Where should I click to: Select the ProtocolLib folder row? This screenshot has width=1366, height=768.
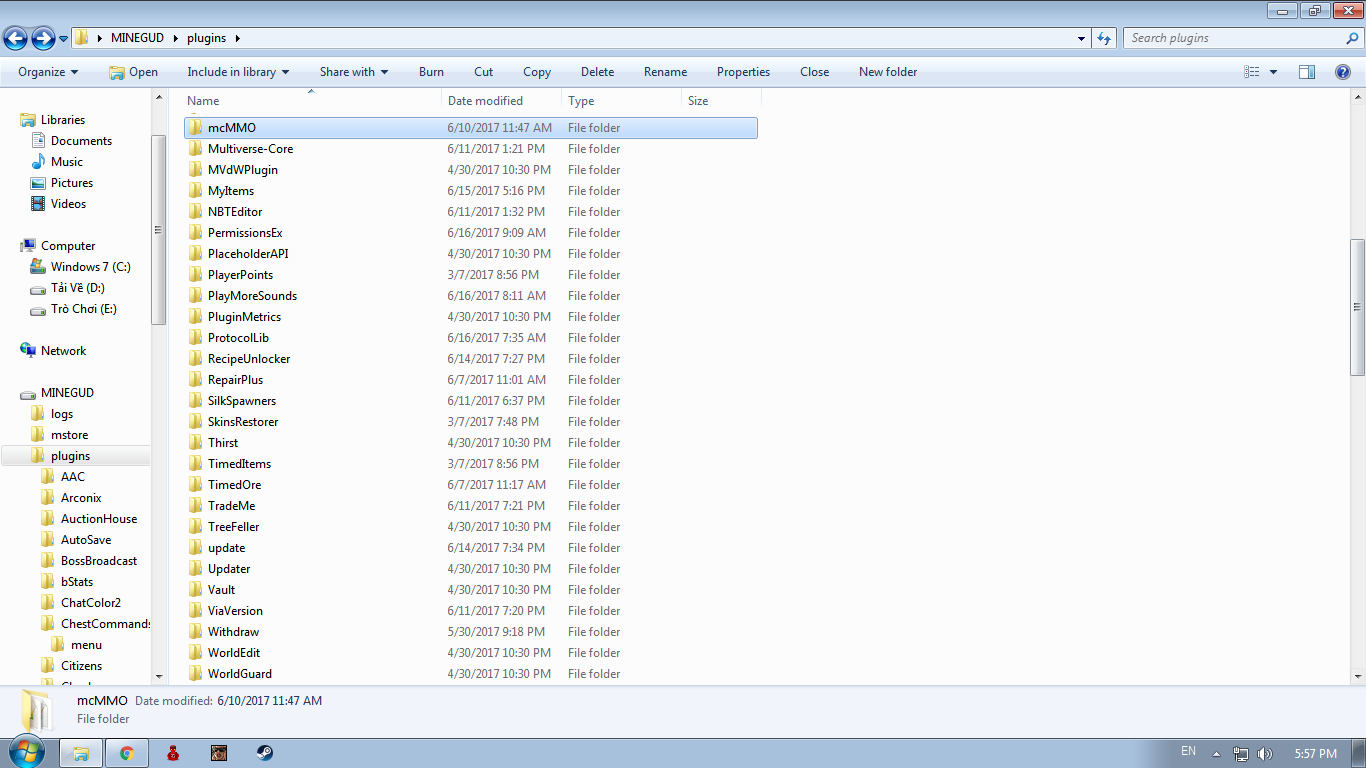(470, 338)
